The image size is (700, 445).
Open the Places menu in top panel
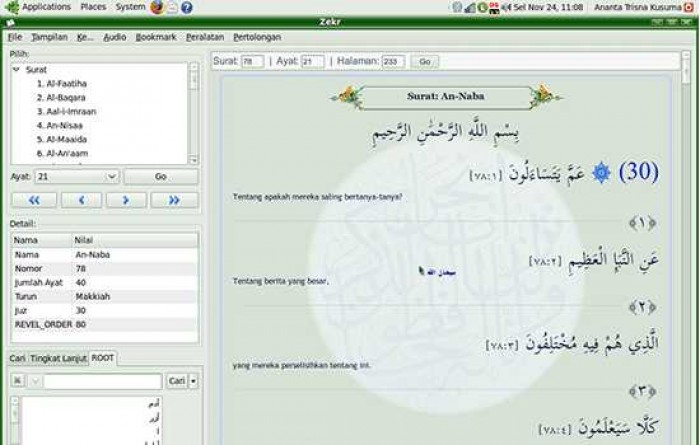(93, 7)
